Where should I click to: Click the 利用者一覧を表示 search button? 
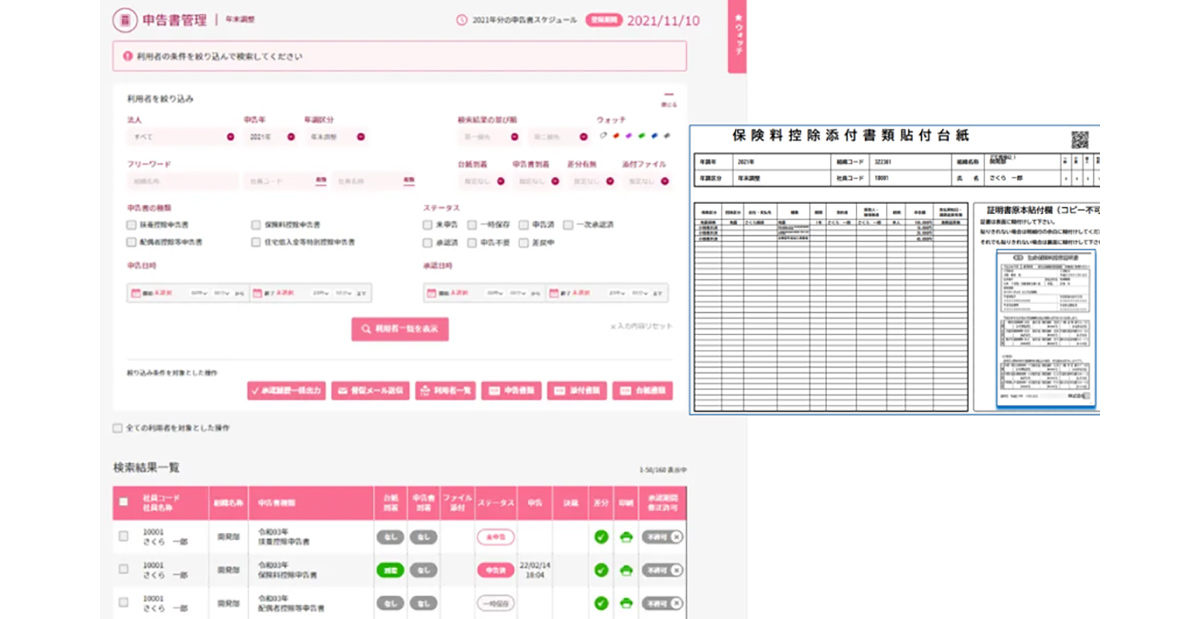(400, 329)
